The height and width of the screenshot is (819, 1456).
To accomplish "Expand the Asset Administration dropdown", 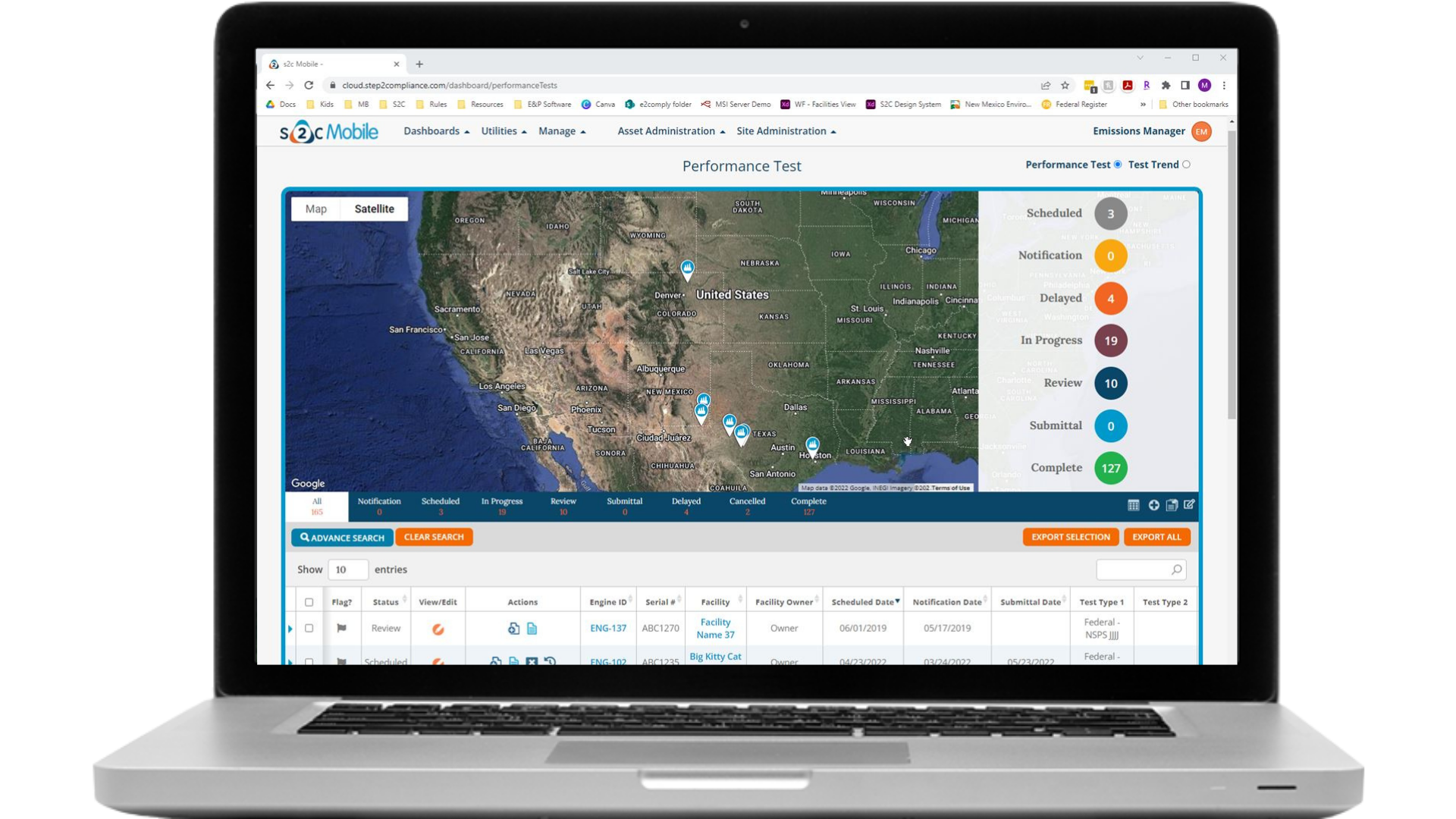I will pyautogui.click(x=668, y=131).
